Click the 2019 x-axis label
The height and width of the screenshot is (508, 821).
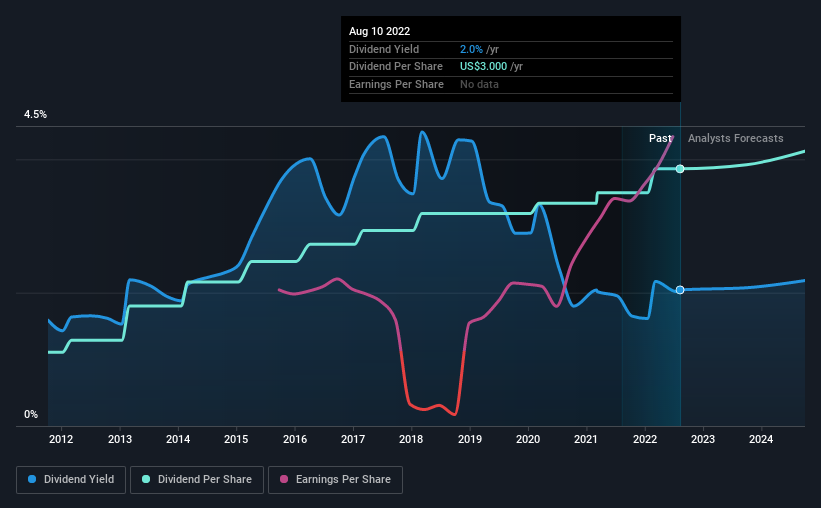click(470, 439)
